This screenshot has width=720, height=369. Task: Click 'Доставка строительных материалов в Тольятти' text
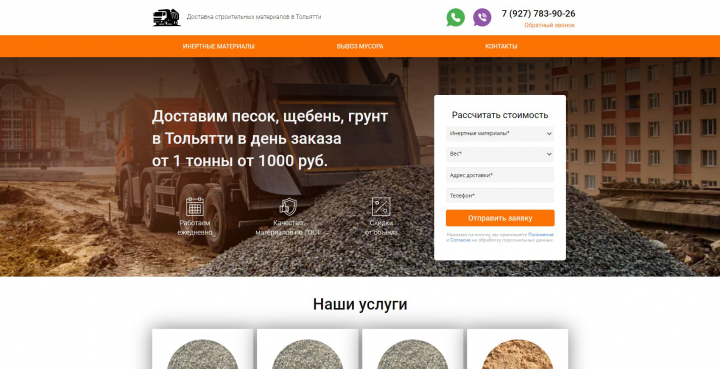pyautogui.click(x=254, y=17)
